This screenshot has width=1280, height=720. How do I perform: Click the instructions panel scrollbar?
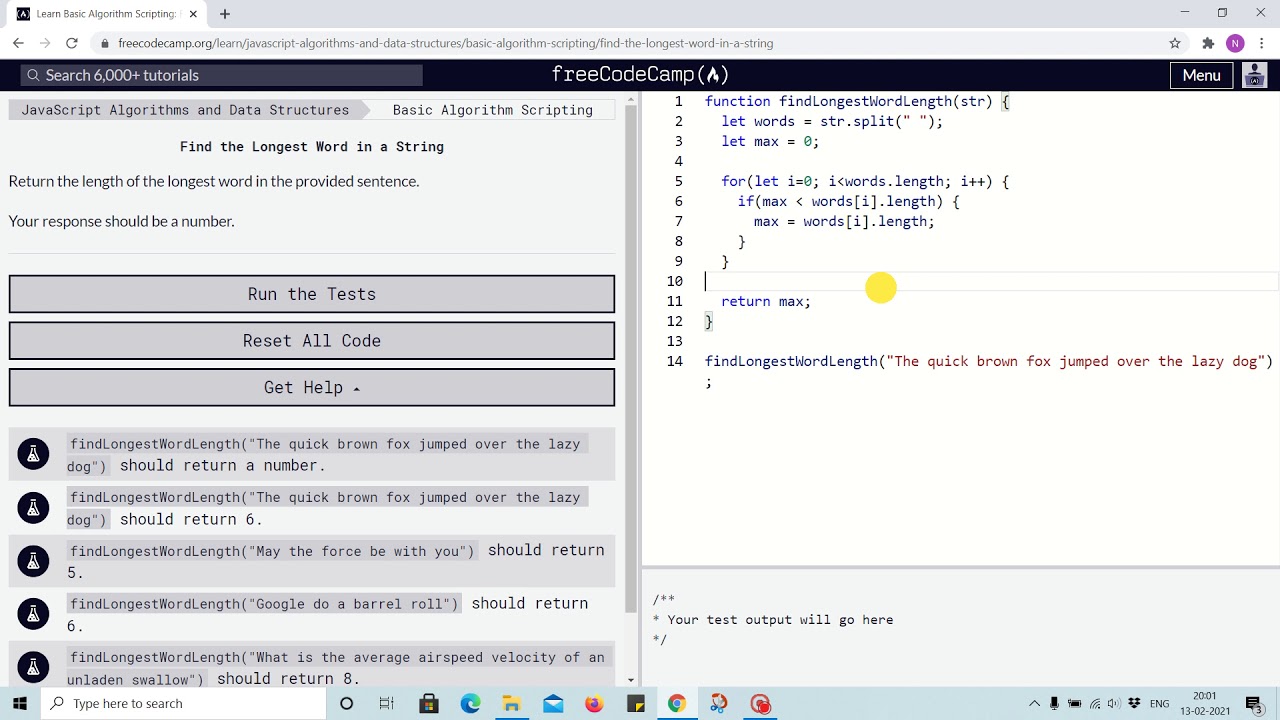coord(631,360)
